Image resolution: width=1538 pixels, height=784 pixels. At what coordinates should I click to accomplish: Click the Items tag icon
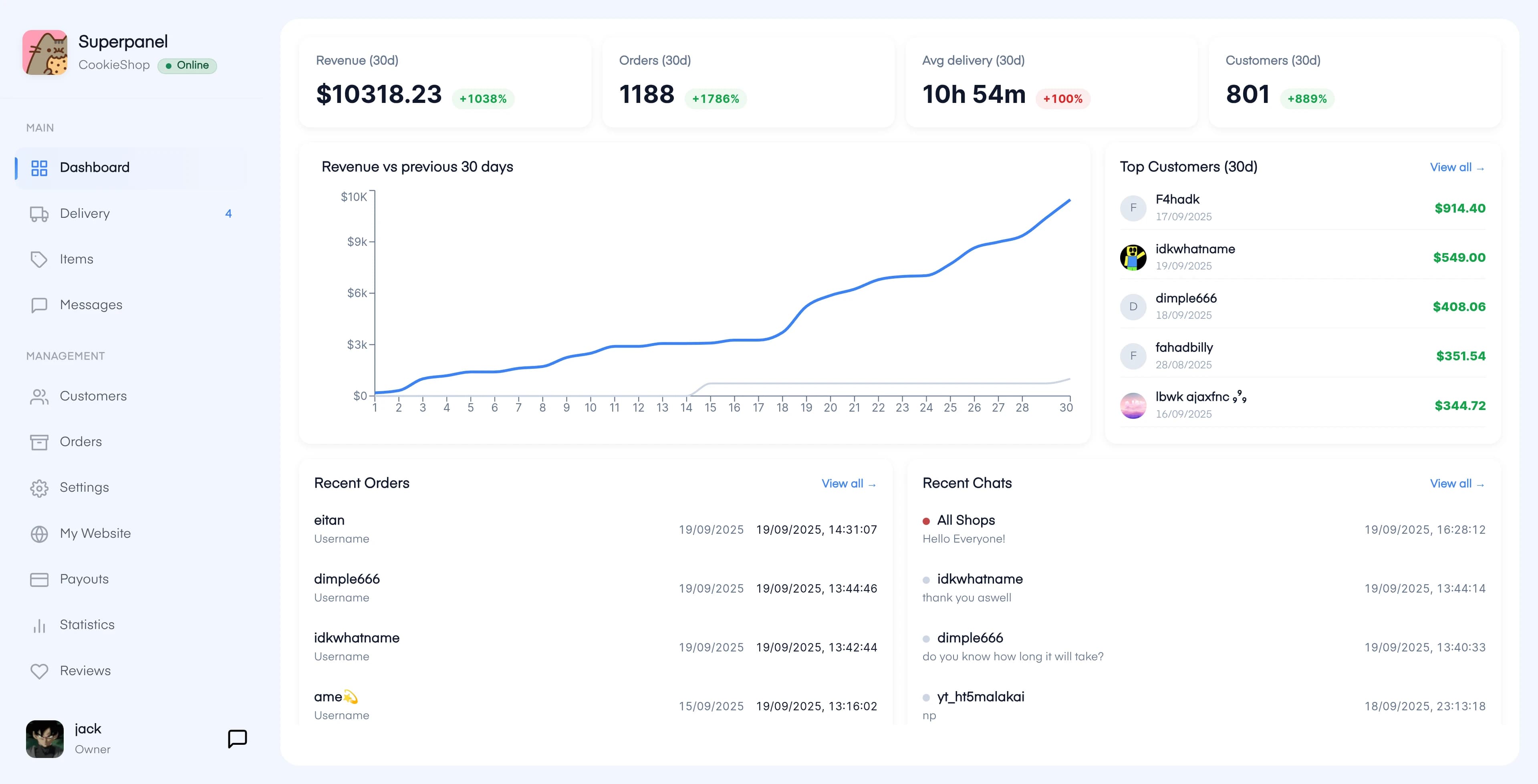click(39, 259)
